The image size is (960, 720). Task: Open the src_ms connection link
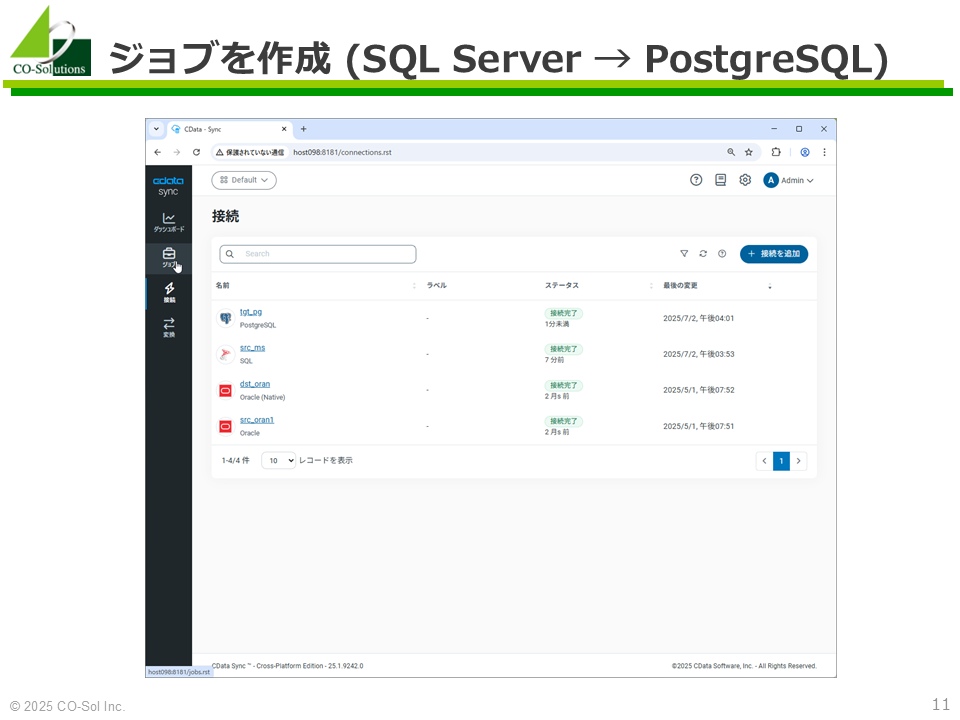(x=252, y=348)
